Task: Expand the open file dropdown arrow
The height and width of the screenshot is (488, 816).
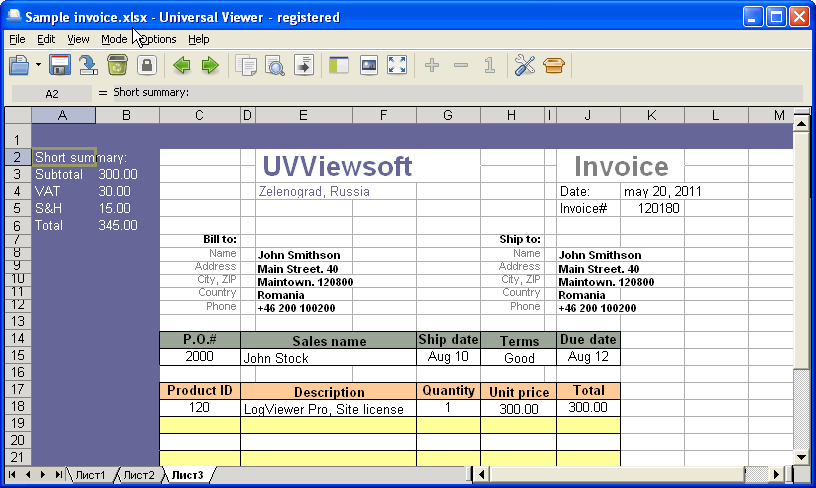Action: click(x=38, y=66)
